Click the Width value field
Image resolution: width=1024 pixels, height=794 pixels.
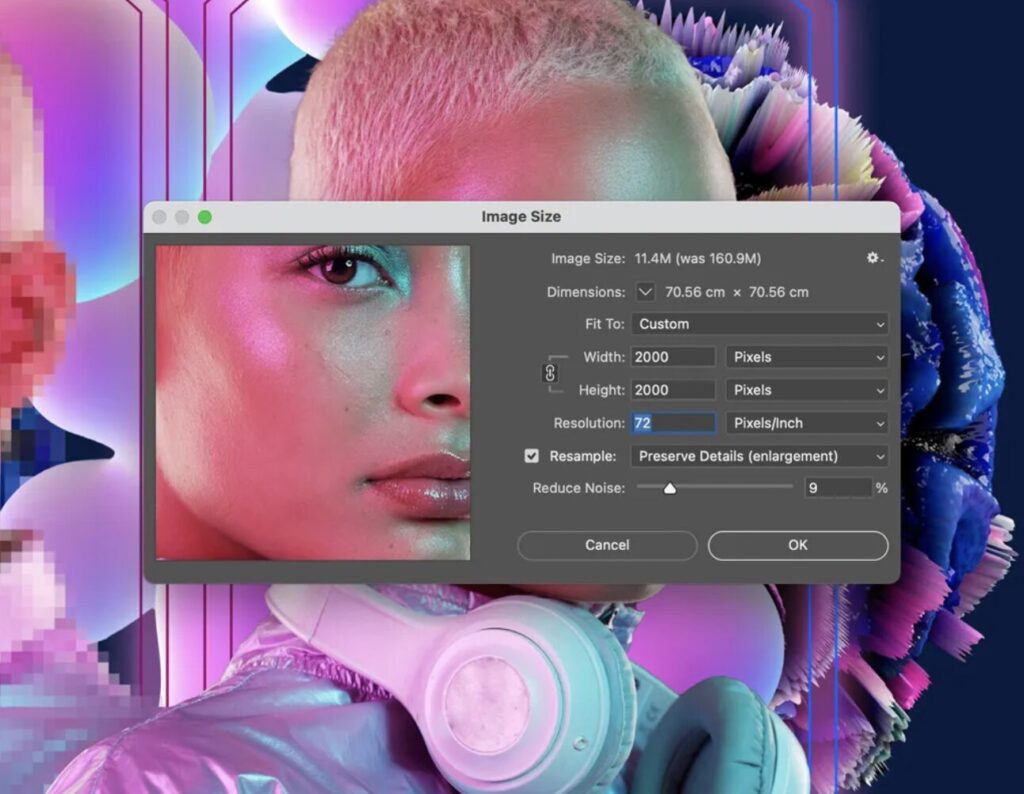(x=673, y=357)
